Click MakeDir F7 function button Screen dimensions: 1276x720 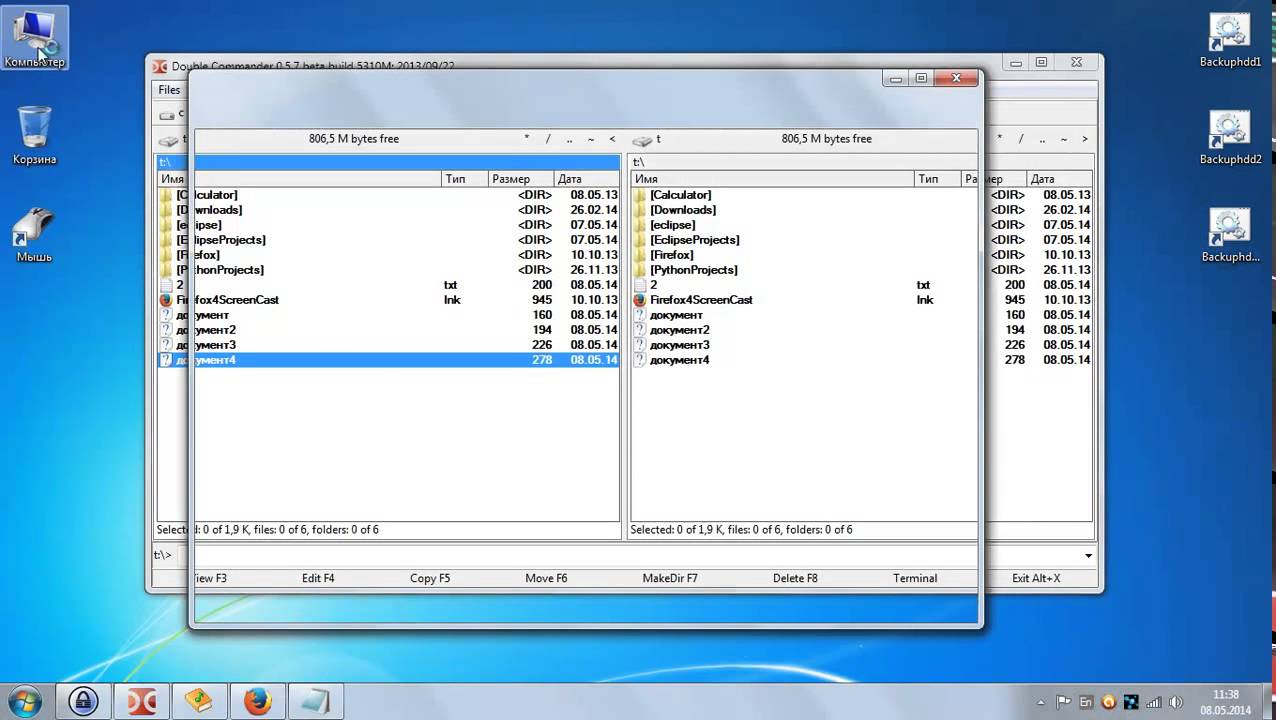(x=670, y=578)
